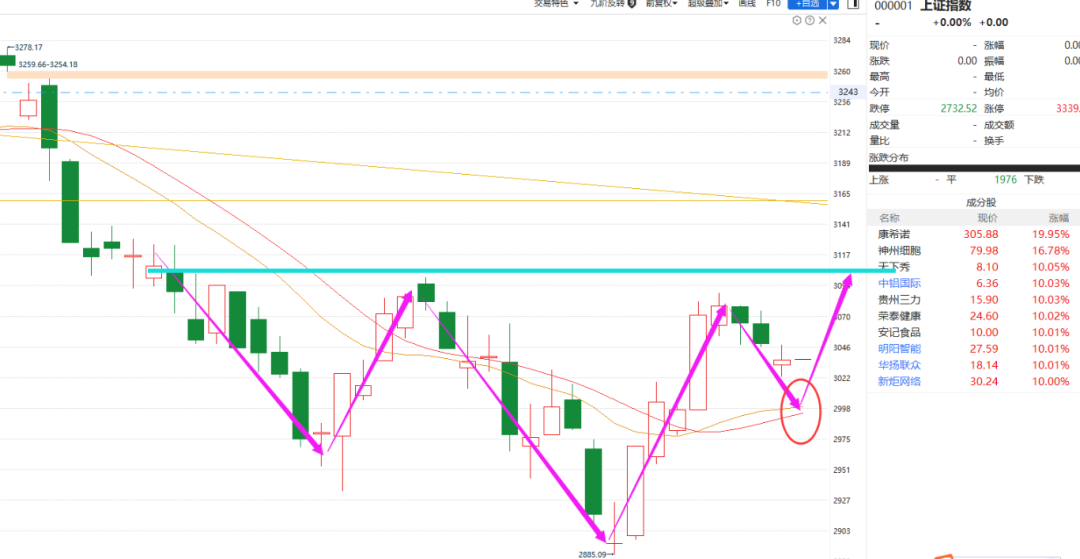Open the help question mark icon

pyautogui.click(x=807, y=19)
